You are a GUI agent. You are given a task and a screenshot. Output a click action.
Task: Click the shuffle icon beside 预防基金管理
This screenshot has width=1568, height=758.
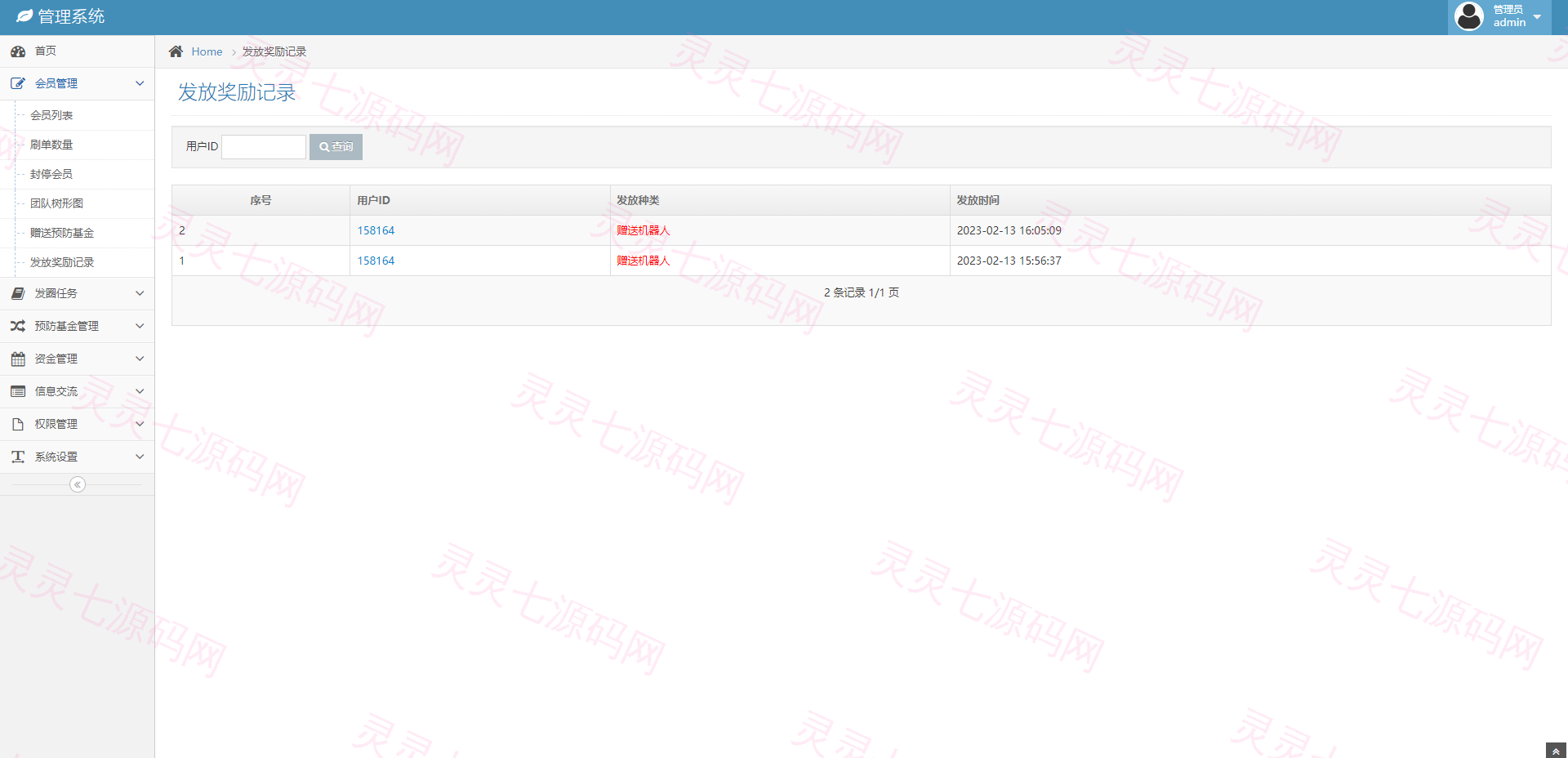(18, 326)
